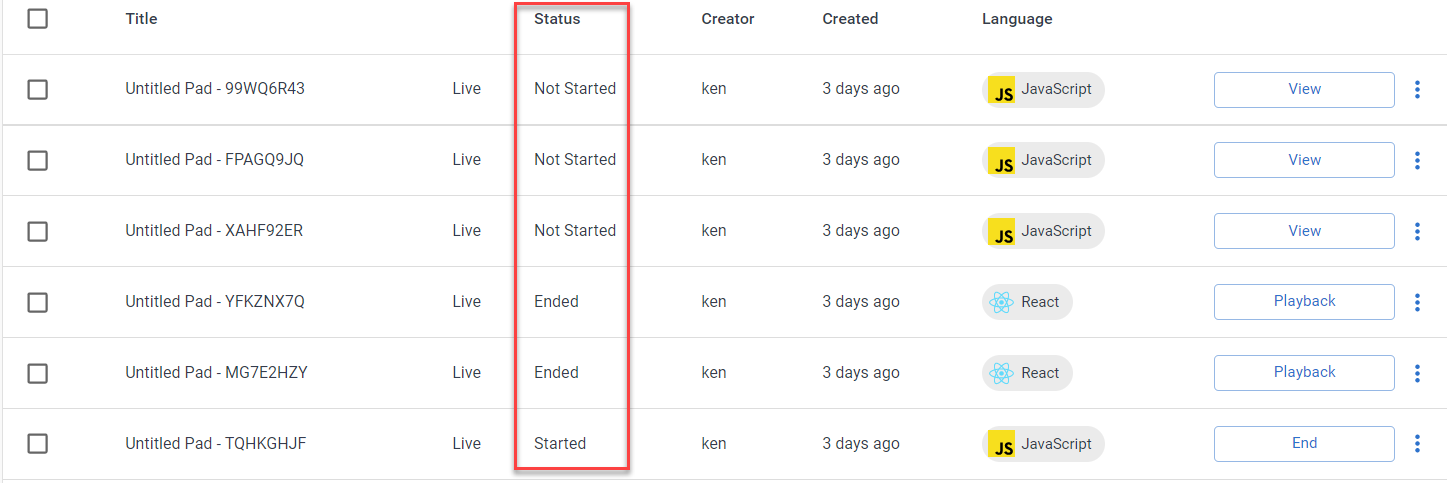
Task: Click the React icon for pad MG7E2HZY
Action: coord(1000,373)
